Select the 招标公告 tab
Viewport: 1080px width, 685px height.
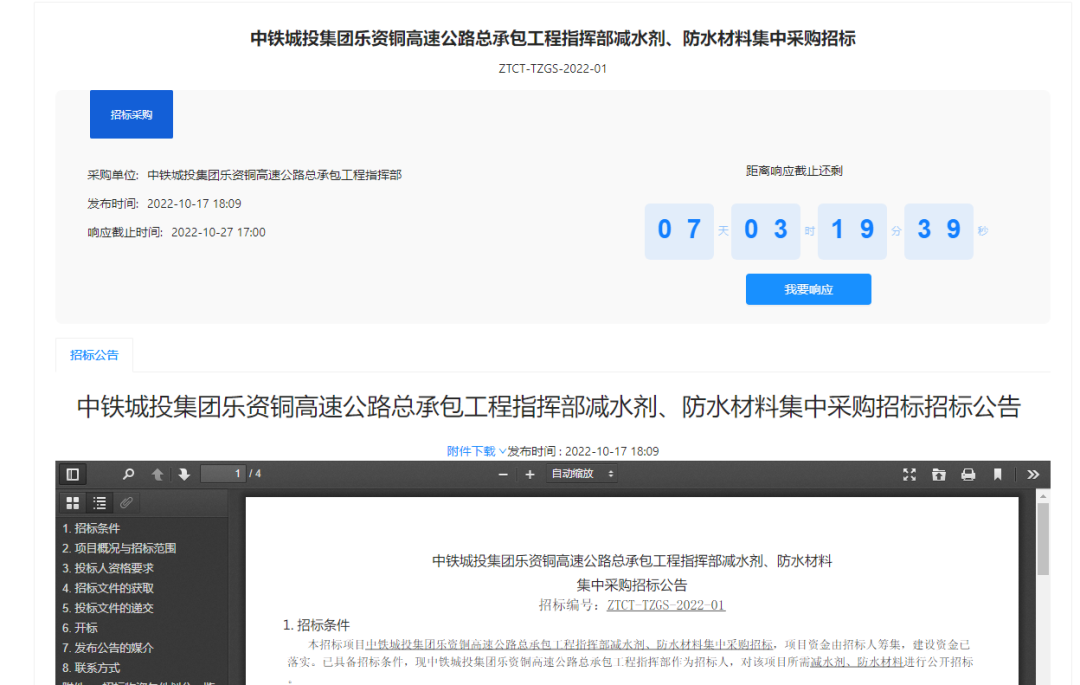[x=94, y=355]
